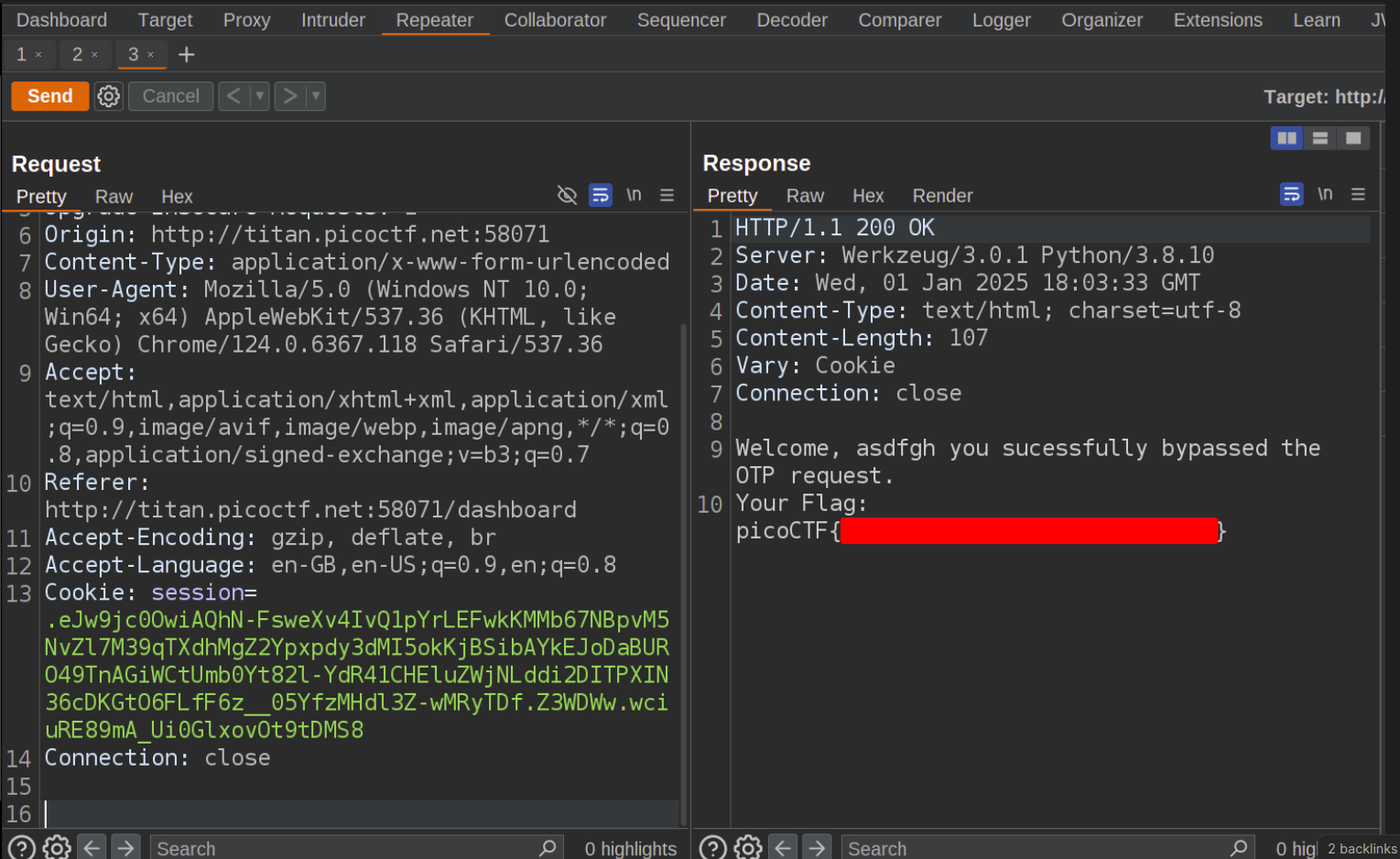Viewport: 1400px width, 859px height.
Task: Toggle word wrap in Request panel
Action: (601, 194)
